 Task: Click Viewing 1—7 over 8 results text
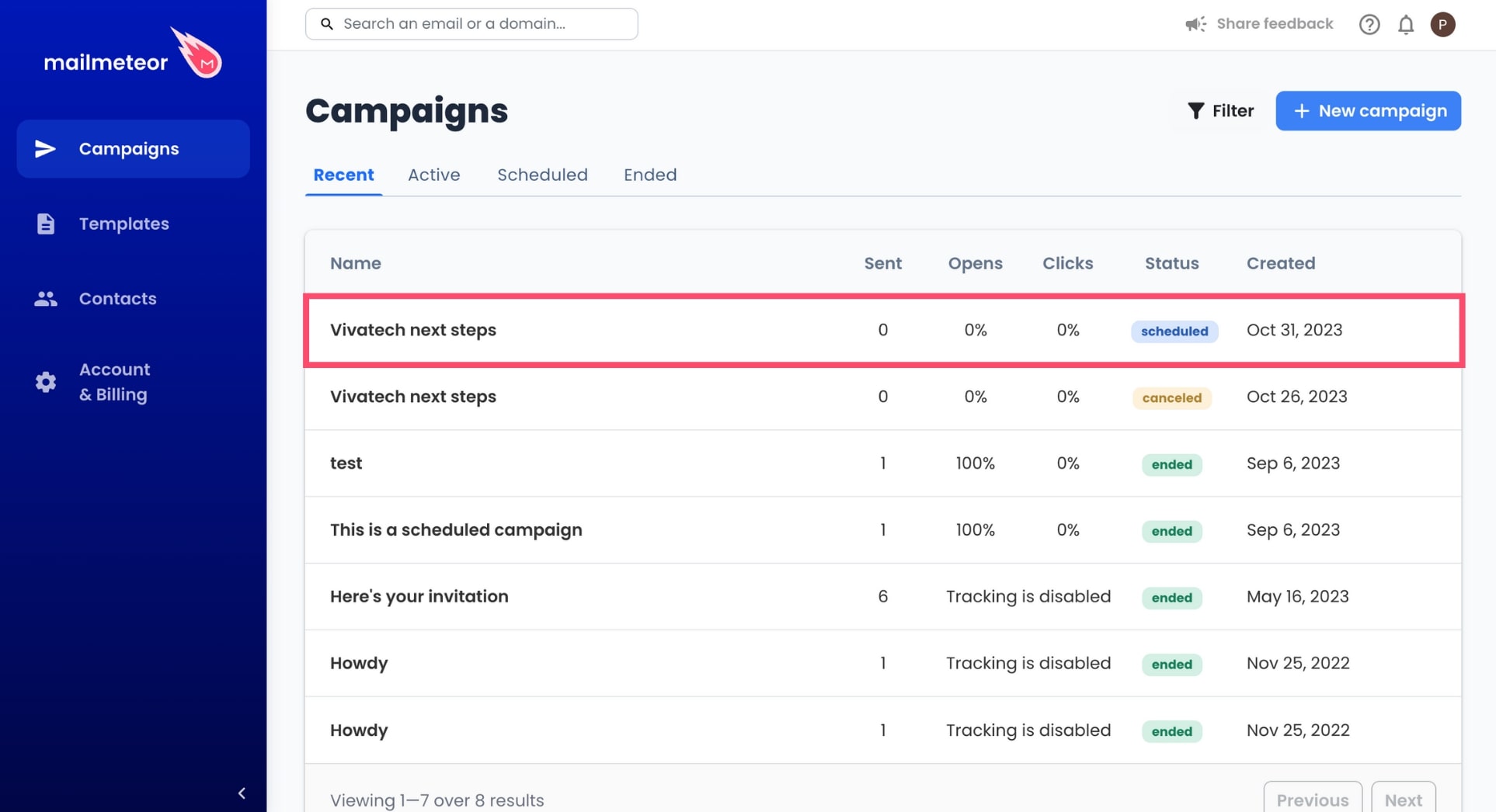tap(437, 800)
